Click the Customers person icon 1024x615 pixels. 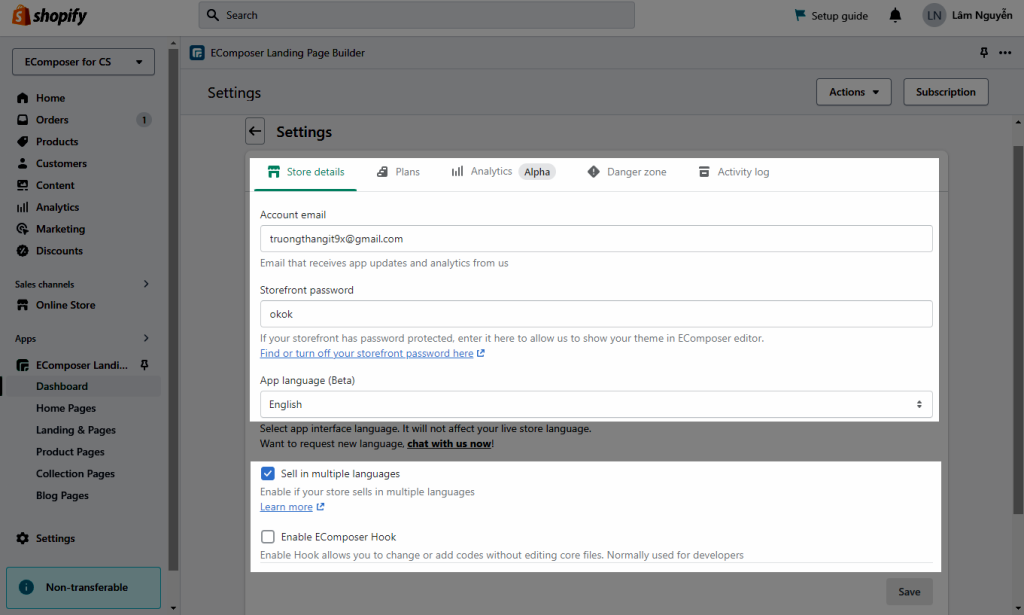coord(23,163)
